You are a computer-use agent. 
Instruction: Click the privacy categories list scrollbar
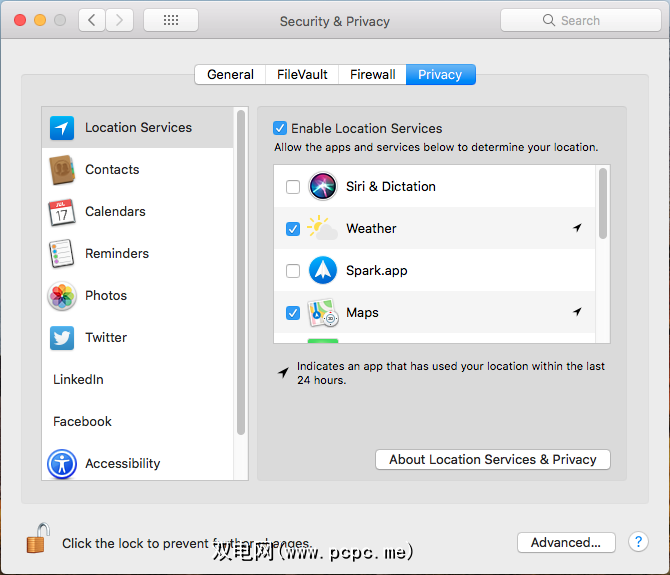click(241, 273)
